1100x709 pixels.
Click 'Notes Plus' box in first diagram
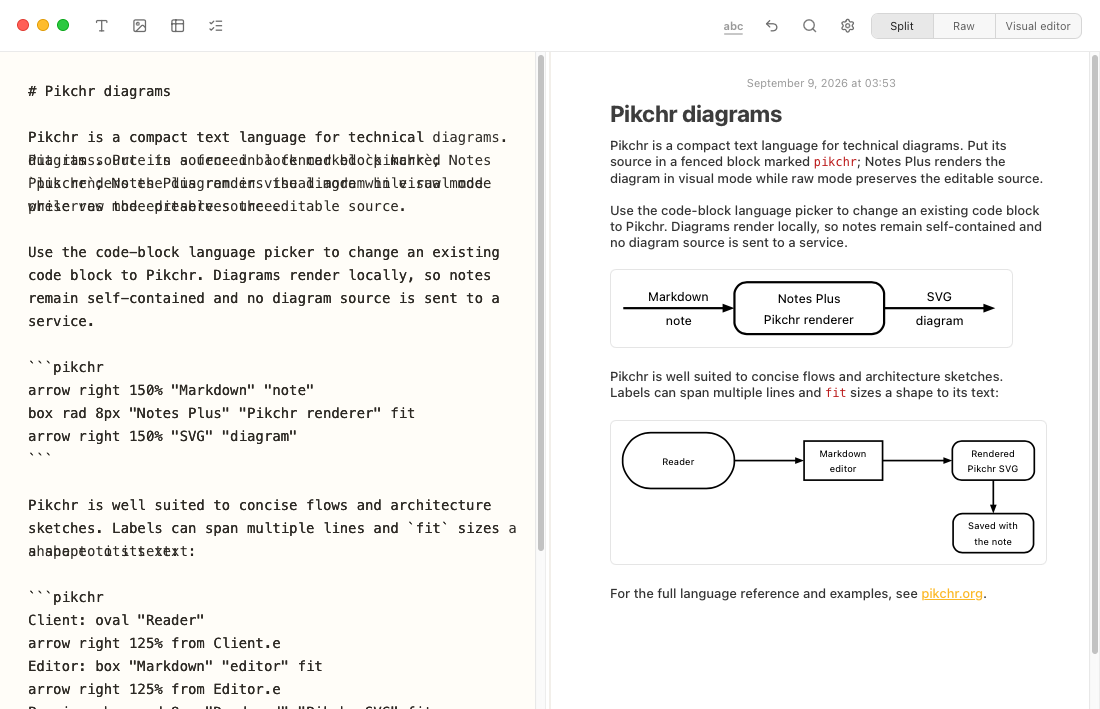(809, 309)
